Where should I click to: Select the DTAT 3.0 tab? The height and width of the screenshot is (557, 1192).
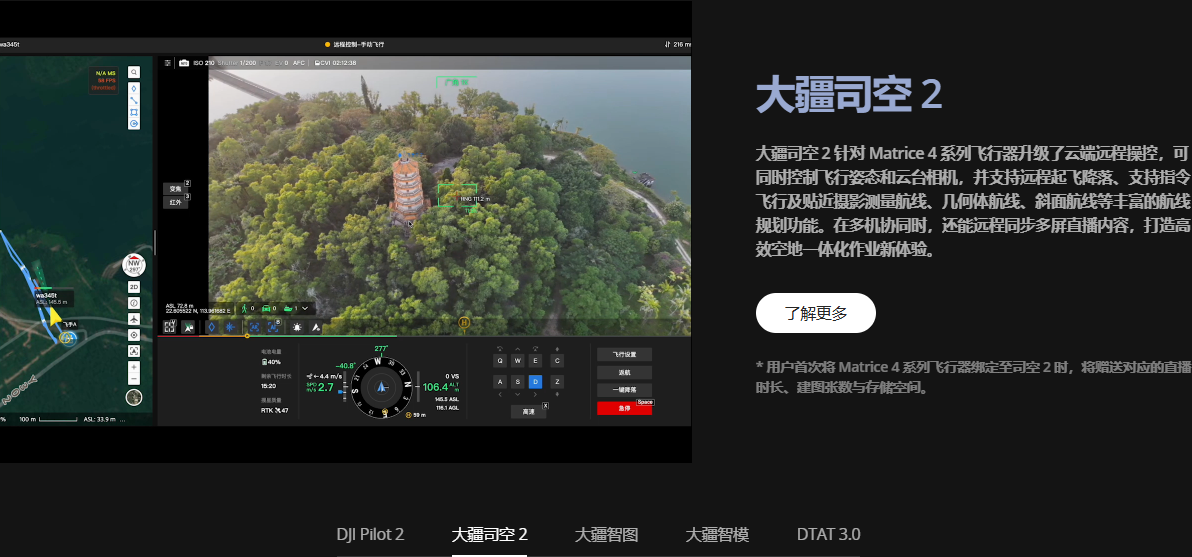828,534
